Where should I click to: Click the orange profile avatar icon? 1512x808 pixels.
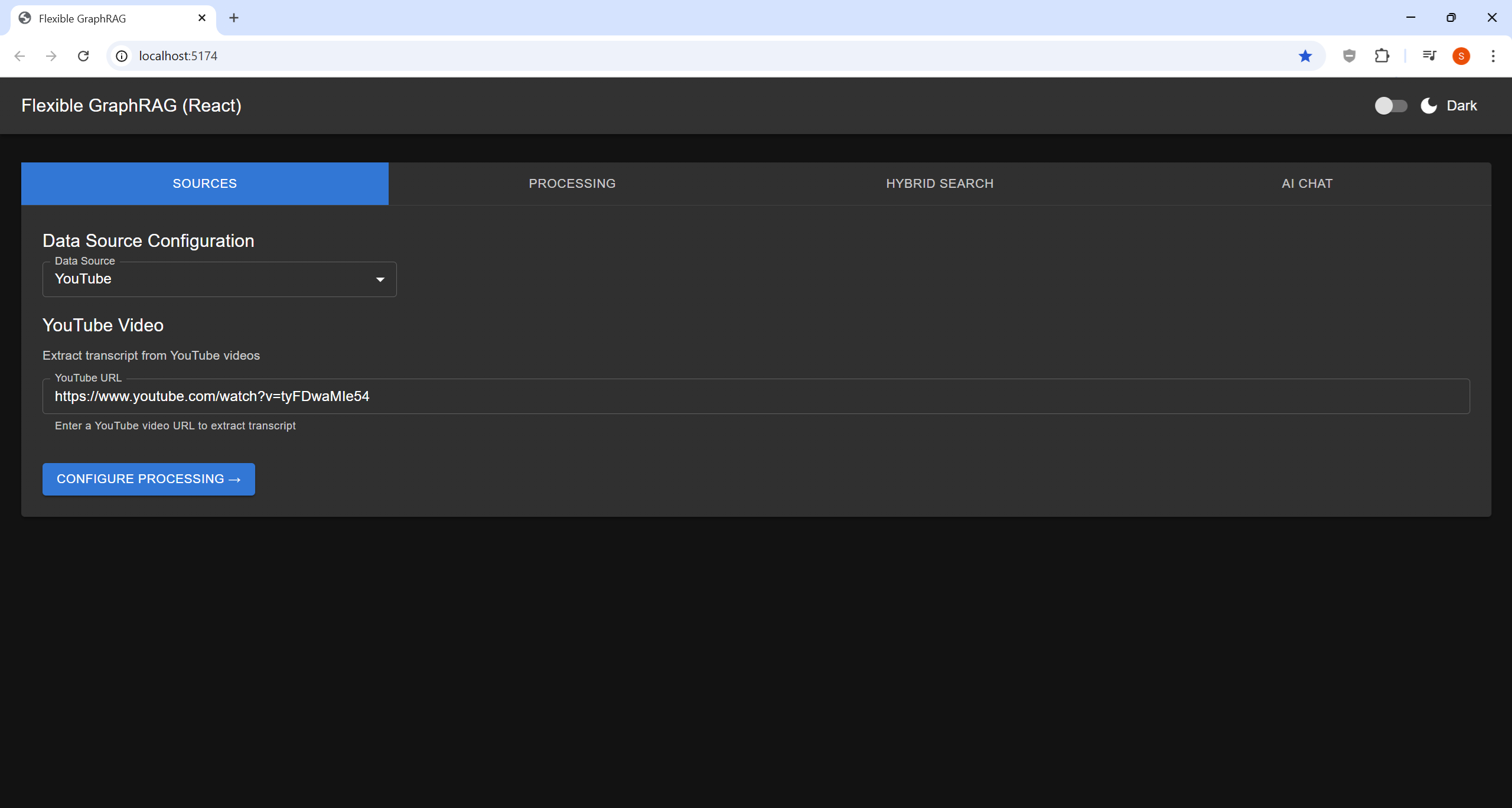click(x=1461, y=56)
